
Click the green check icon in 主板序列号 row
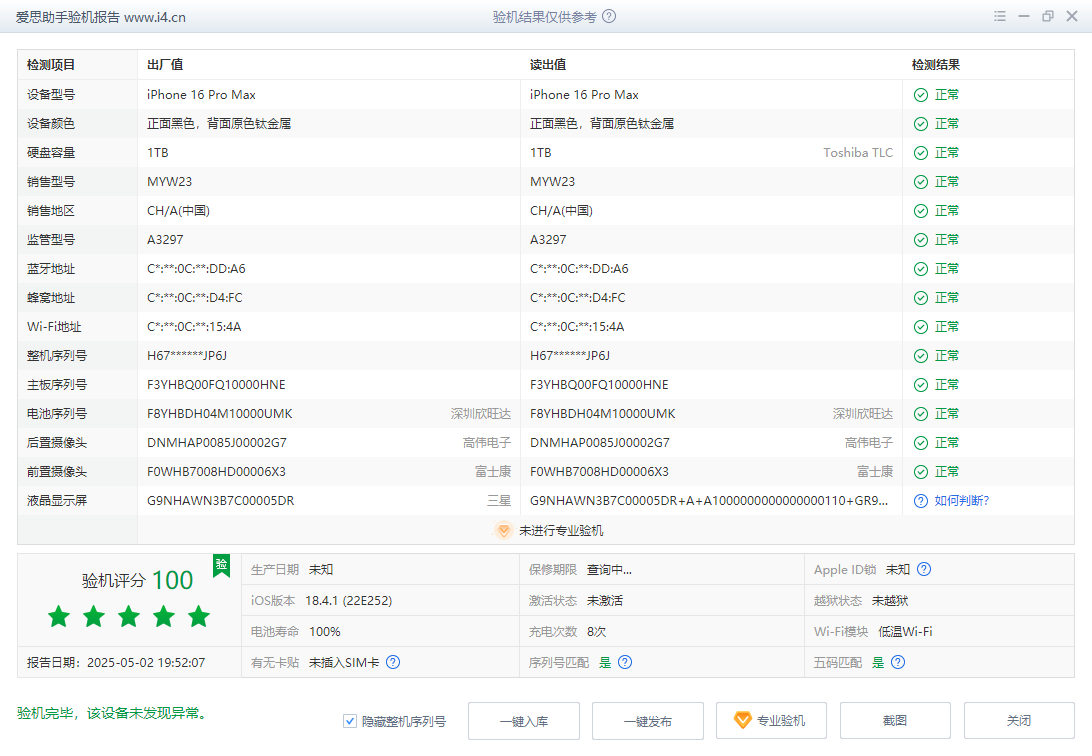coord(921,385)
